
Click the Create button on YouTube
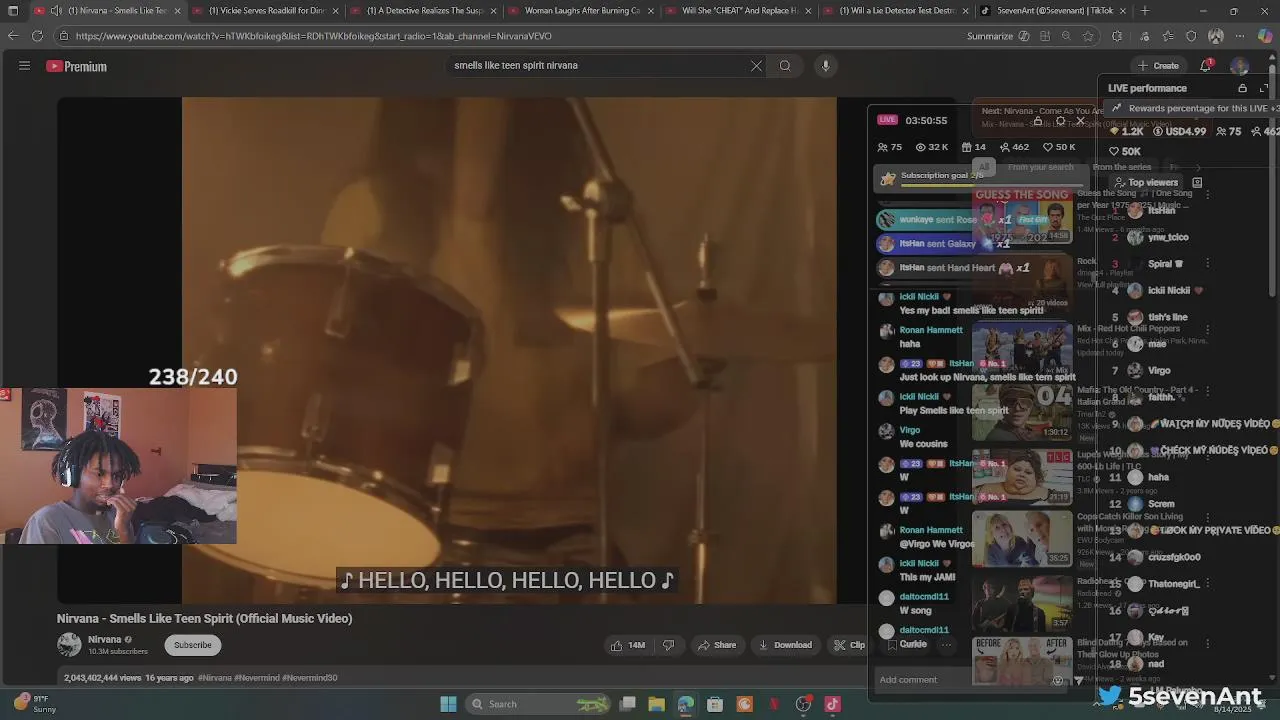1158,66
